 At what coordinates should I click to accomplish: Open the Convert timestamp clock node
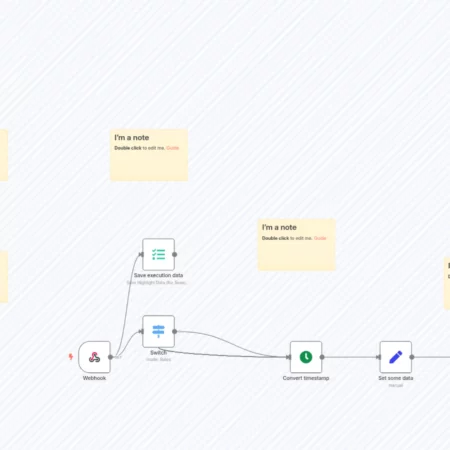[306, 357]
